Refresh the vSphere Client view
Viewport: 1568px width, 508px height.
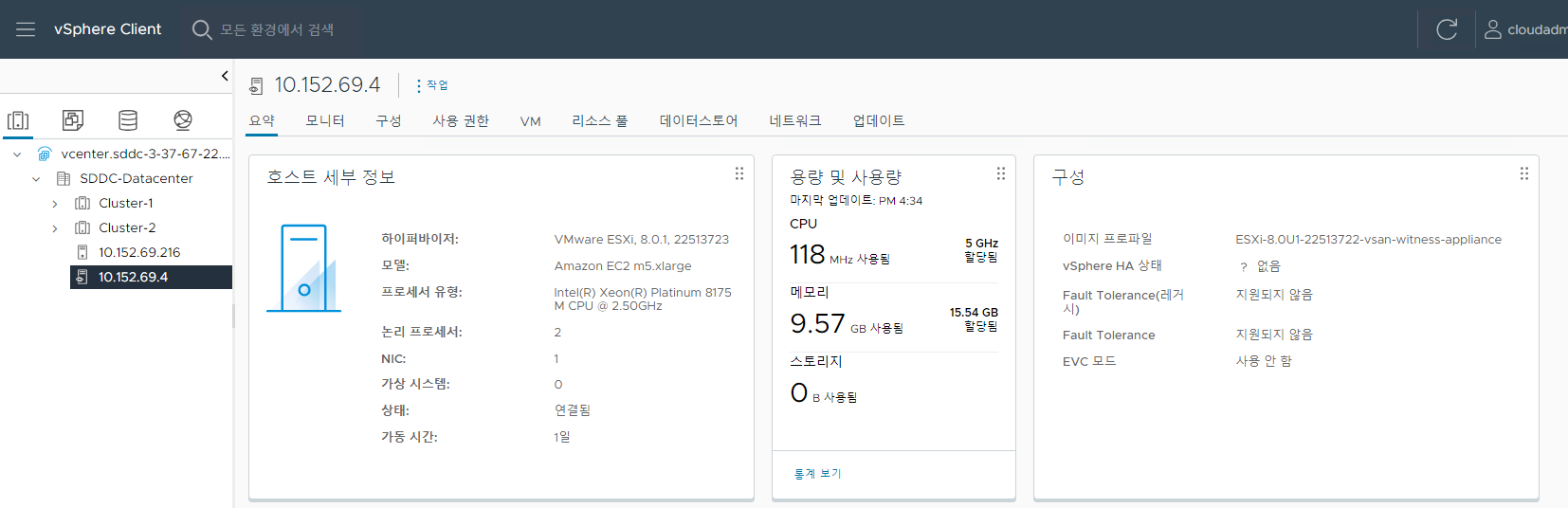coord(1447,29)
